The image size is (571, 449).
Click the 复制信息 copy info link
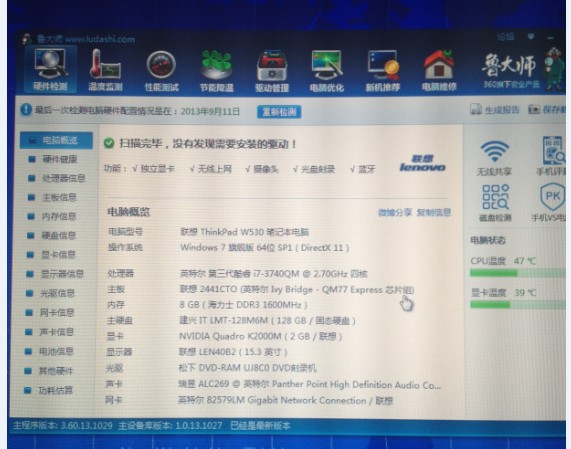[434, 212]
